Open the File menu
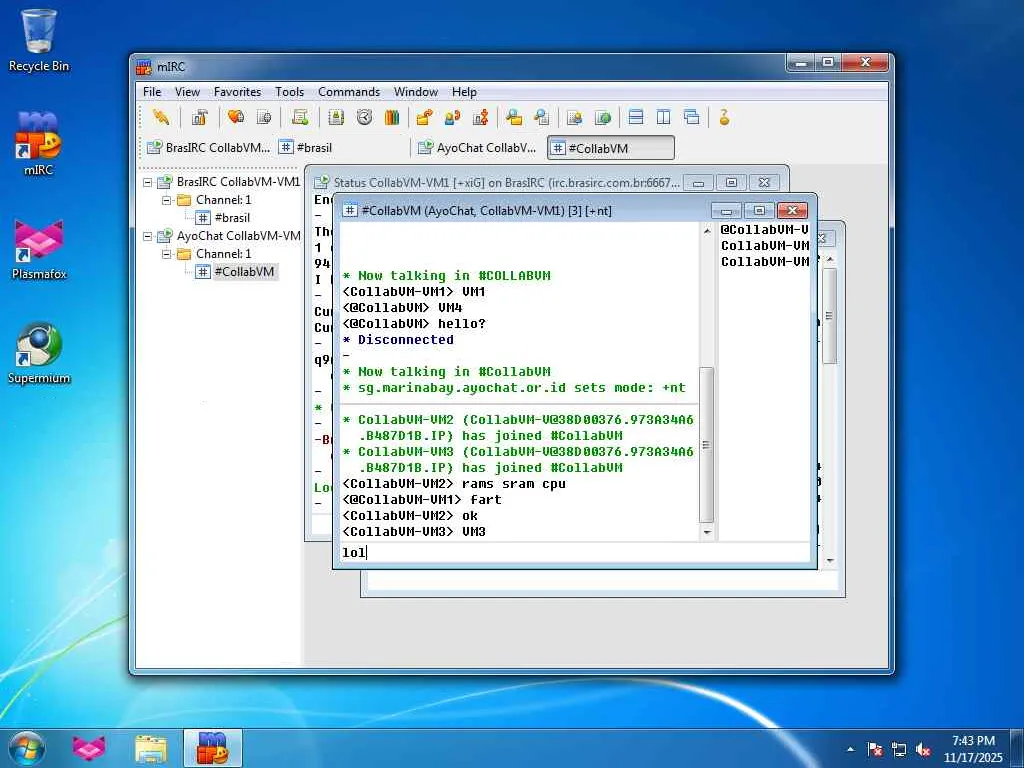Screen dimensions: 1024x768 coord(152,92)
